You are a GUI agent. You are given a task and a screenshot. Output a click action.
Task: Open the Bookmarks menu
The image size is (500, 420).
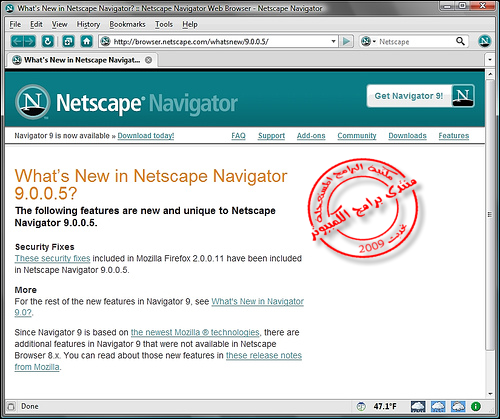(127, 24)
